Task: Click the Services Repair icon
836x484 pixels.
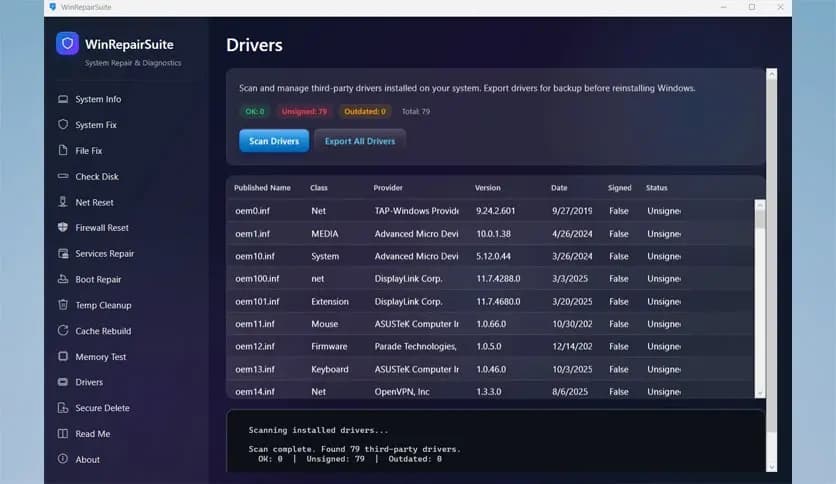Action: pyautogui.click(x=63, y=253)
